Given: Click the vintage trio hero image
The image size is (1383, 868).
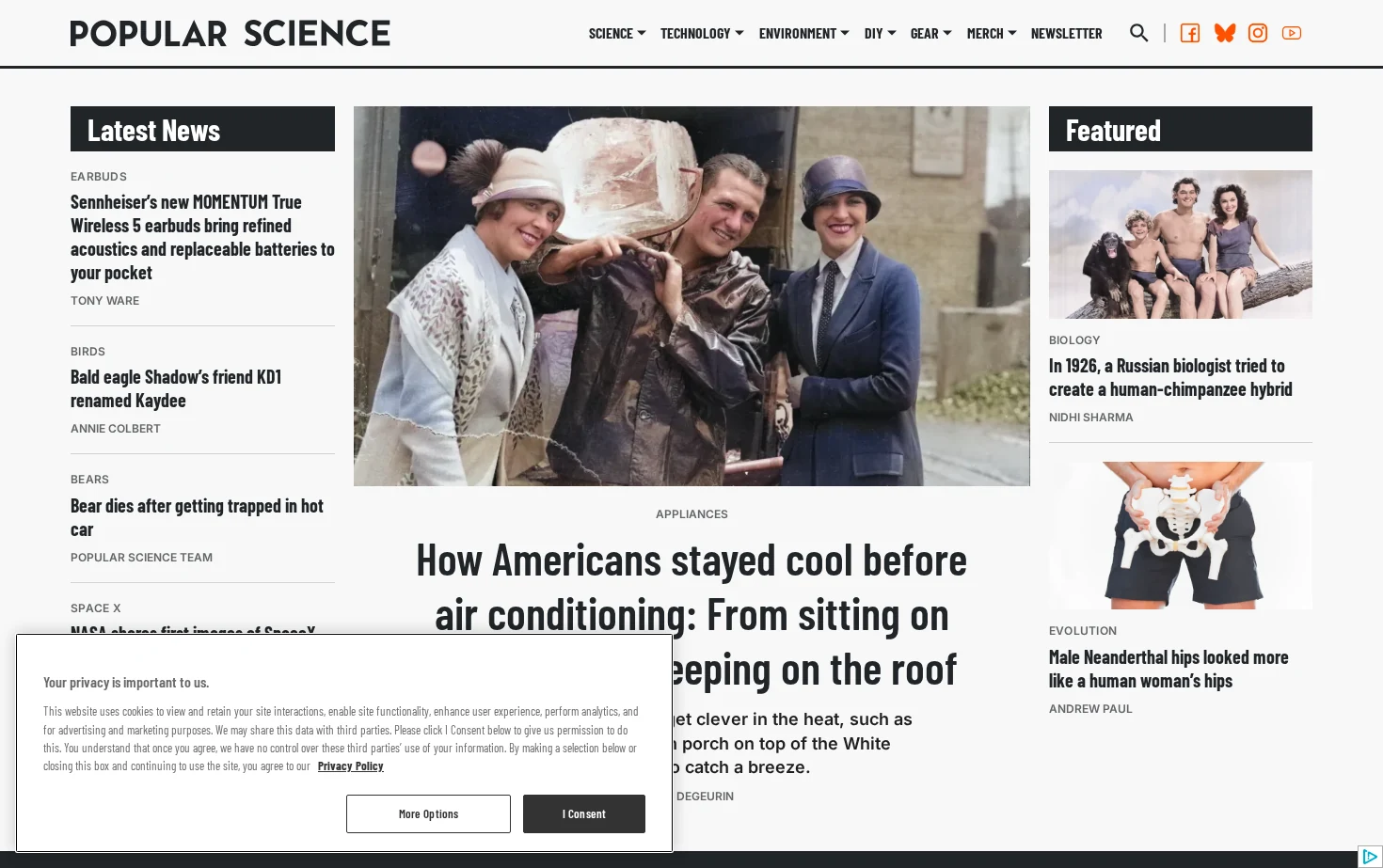Looking at the screenshot, I should point(691,296).
